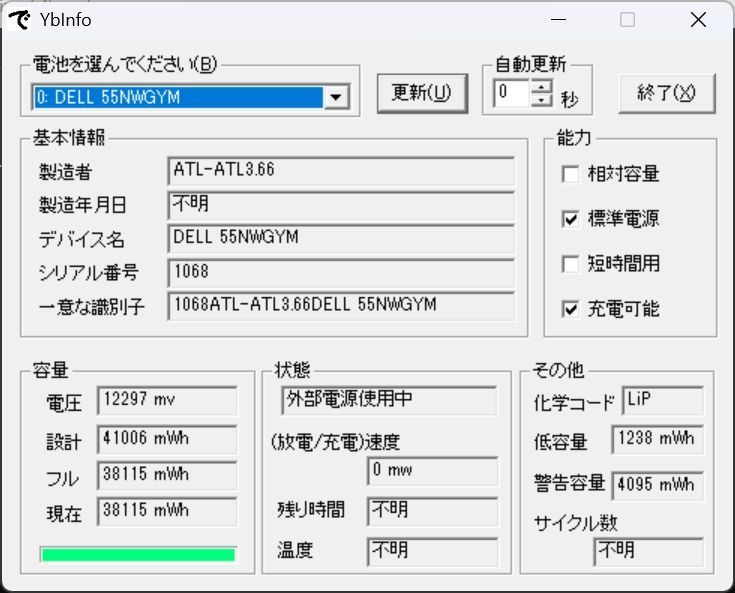Click the 電圧 field showing 12297 mv
Screen dimensions: 735x593
(167, 400)
